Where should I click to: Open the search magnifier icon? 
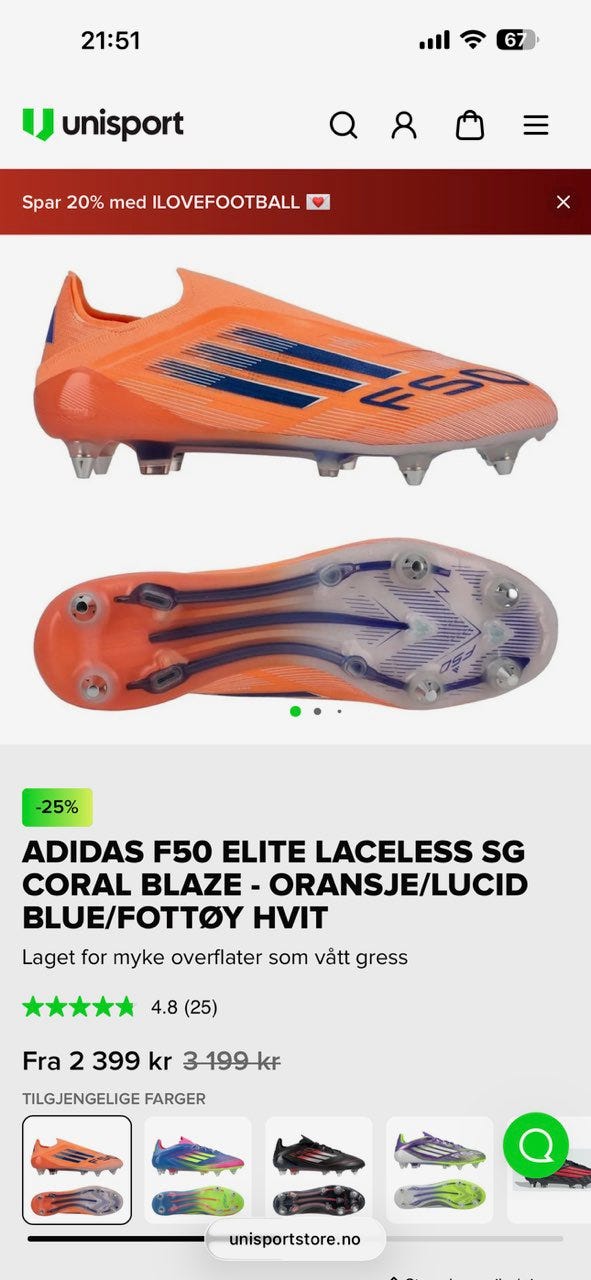click(343, 125)
